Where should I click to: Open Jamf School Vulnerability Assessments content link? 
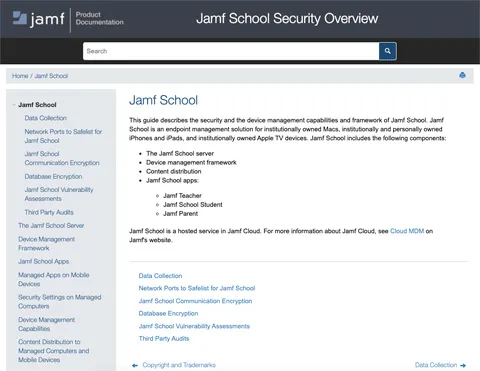[x=194, y=326]
